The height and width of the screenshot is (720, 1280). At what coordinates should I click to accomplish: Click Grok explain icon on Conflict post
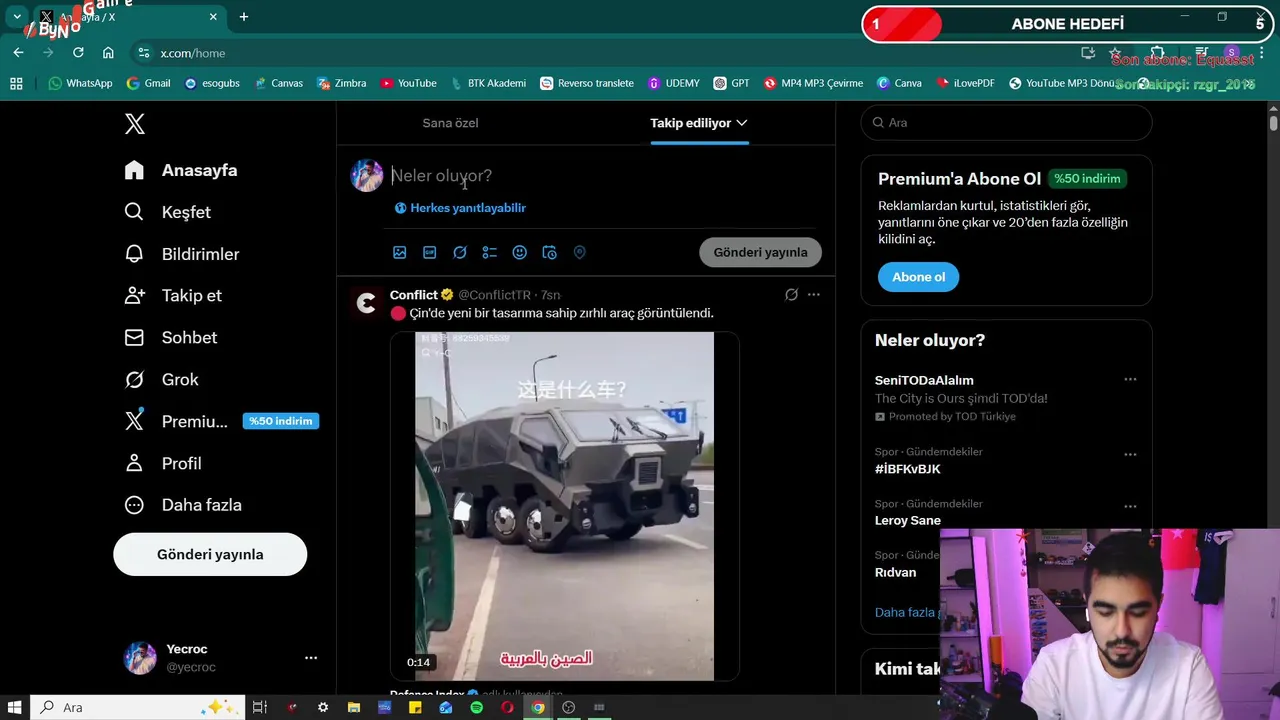[791, 295]
